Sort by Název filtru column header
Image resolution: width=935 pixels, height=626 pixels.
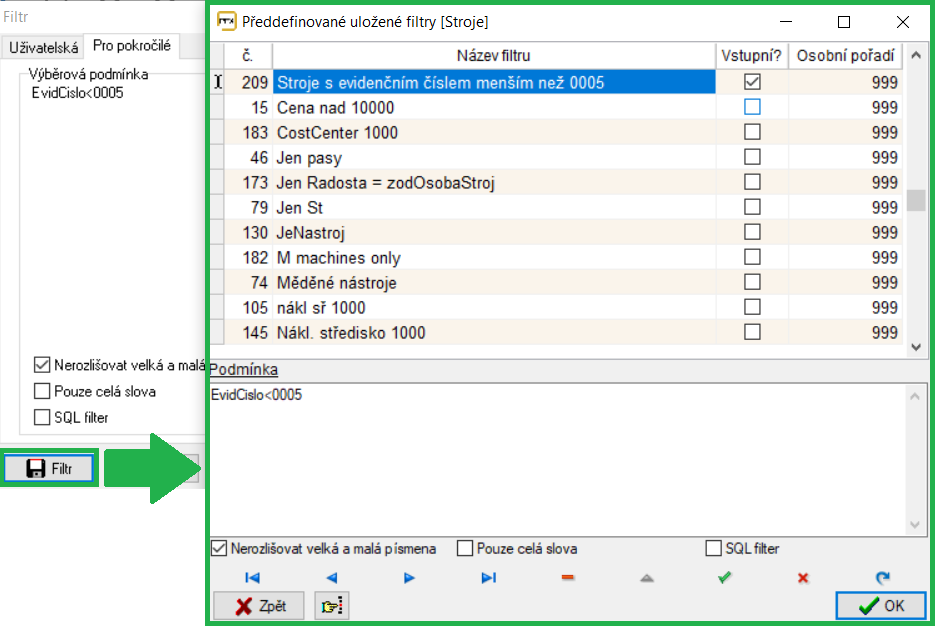tap(493, 56)
